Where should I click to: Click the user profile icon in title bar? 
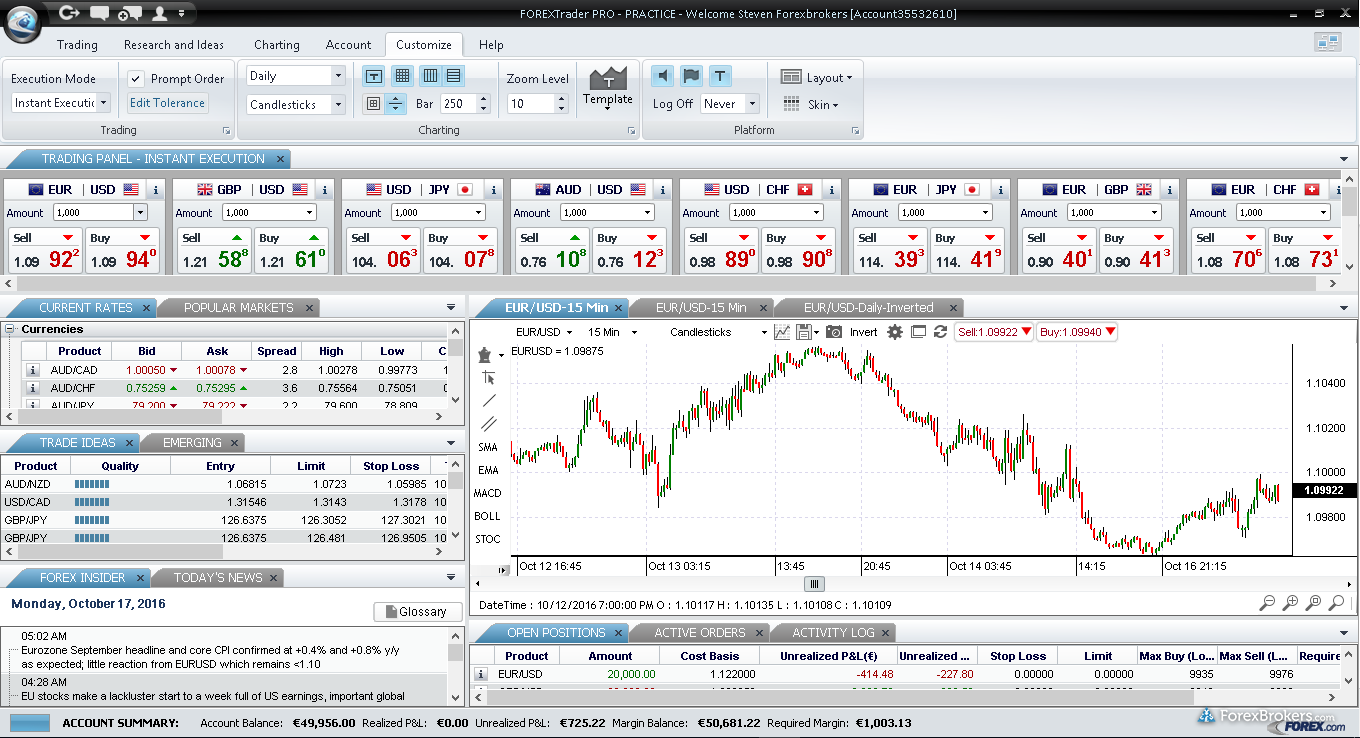pyautogui.click(x=159, y=13)
